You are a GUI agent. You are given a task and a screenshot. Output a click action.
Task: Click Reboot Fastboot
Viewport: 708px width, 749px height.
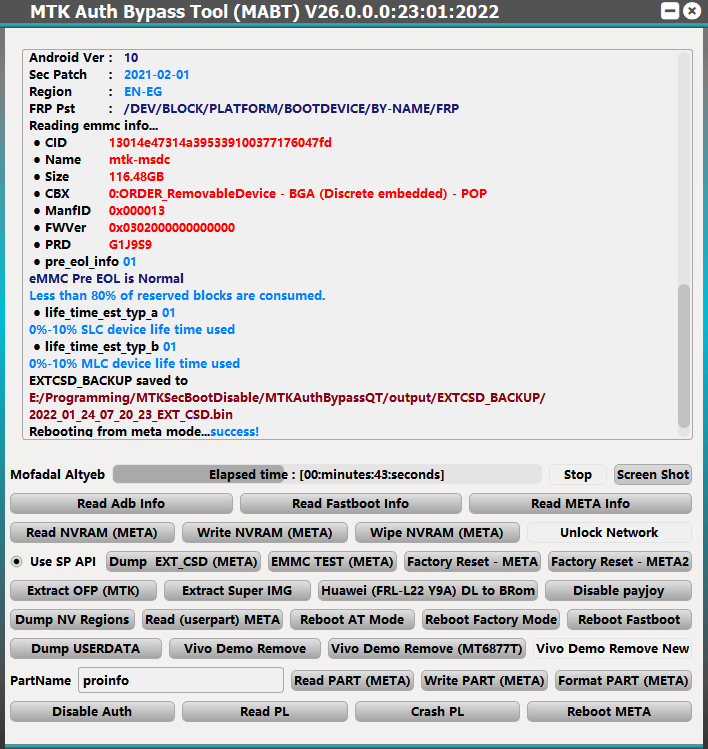[x=629, y=620]
